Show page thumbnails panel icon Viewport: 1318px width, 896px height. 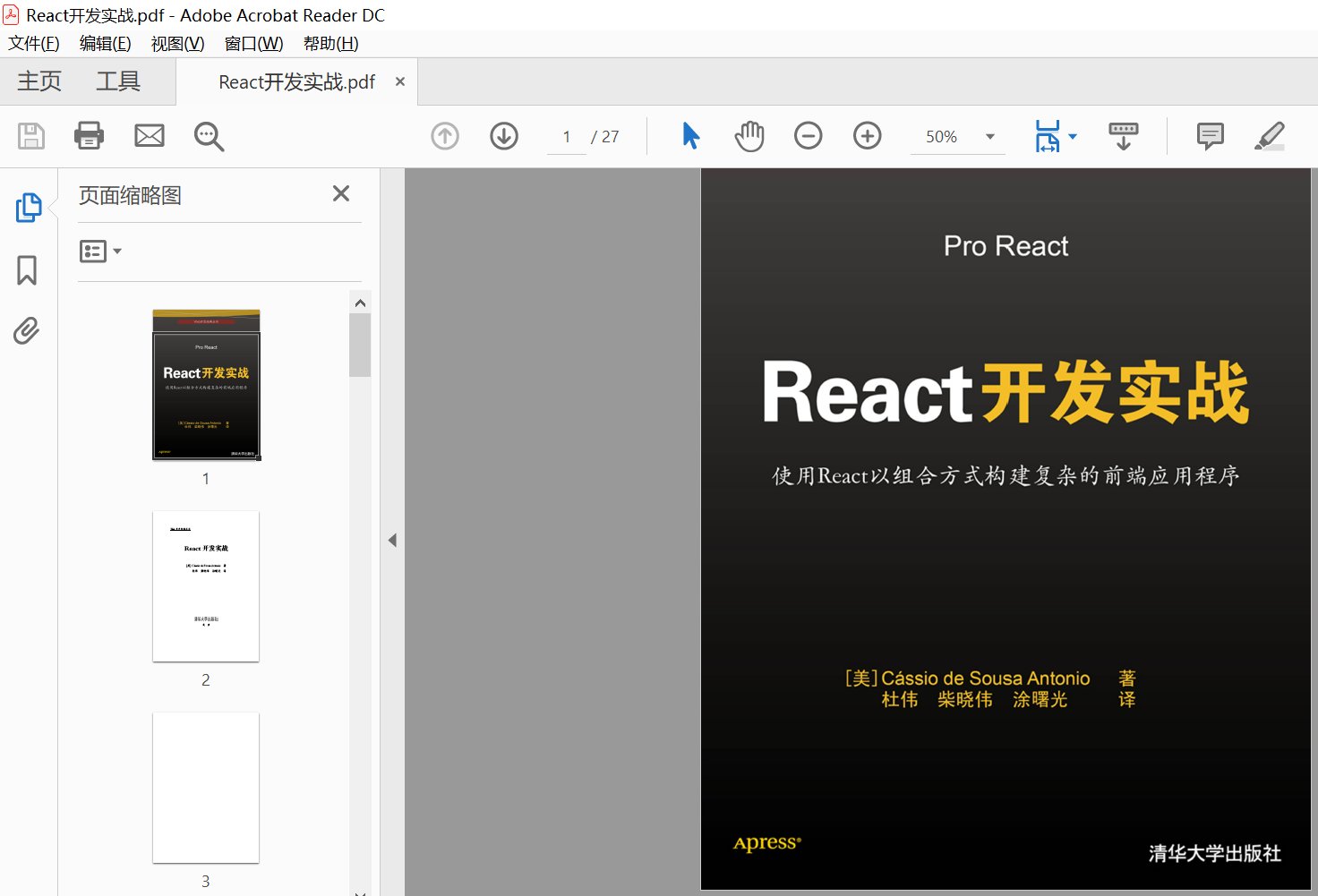[28, 208]
